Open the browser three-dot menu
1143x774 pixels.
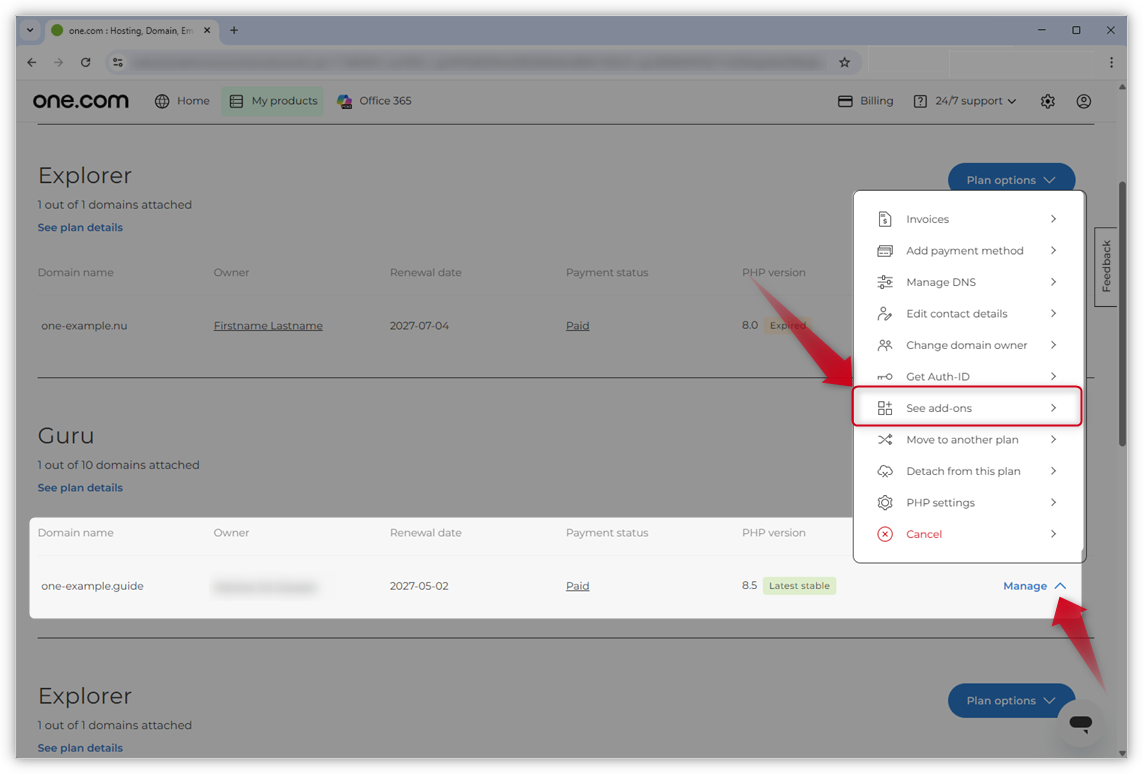click(1111, 63)
